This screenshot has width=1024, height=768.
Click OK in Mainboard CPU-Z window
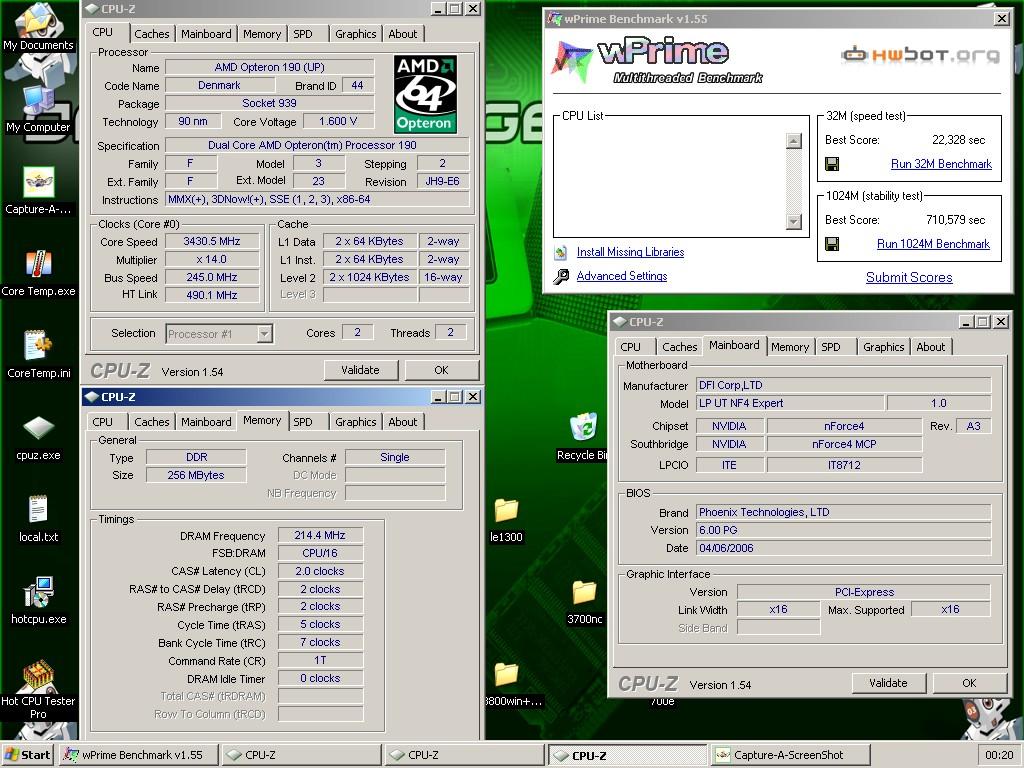click(x=969, y=683)
